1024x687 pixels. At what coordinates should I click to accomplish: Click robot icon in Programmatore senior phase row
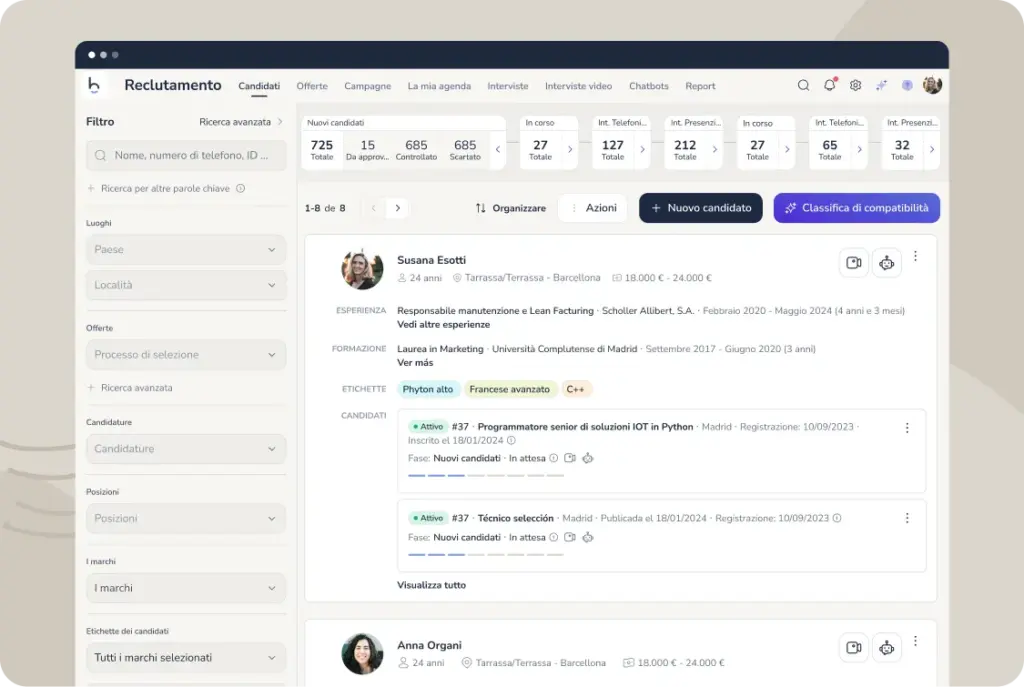[588, 458]
